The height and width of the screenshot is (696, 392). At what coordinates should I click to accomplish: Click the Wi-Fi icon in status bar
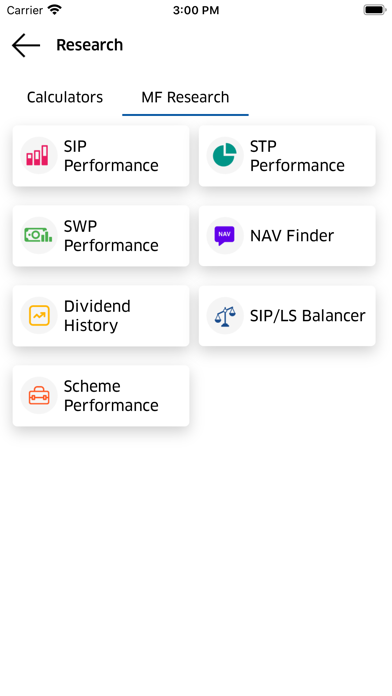click(x=55, y=10)
